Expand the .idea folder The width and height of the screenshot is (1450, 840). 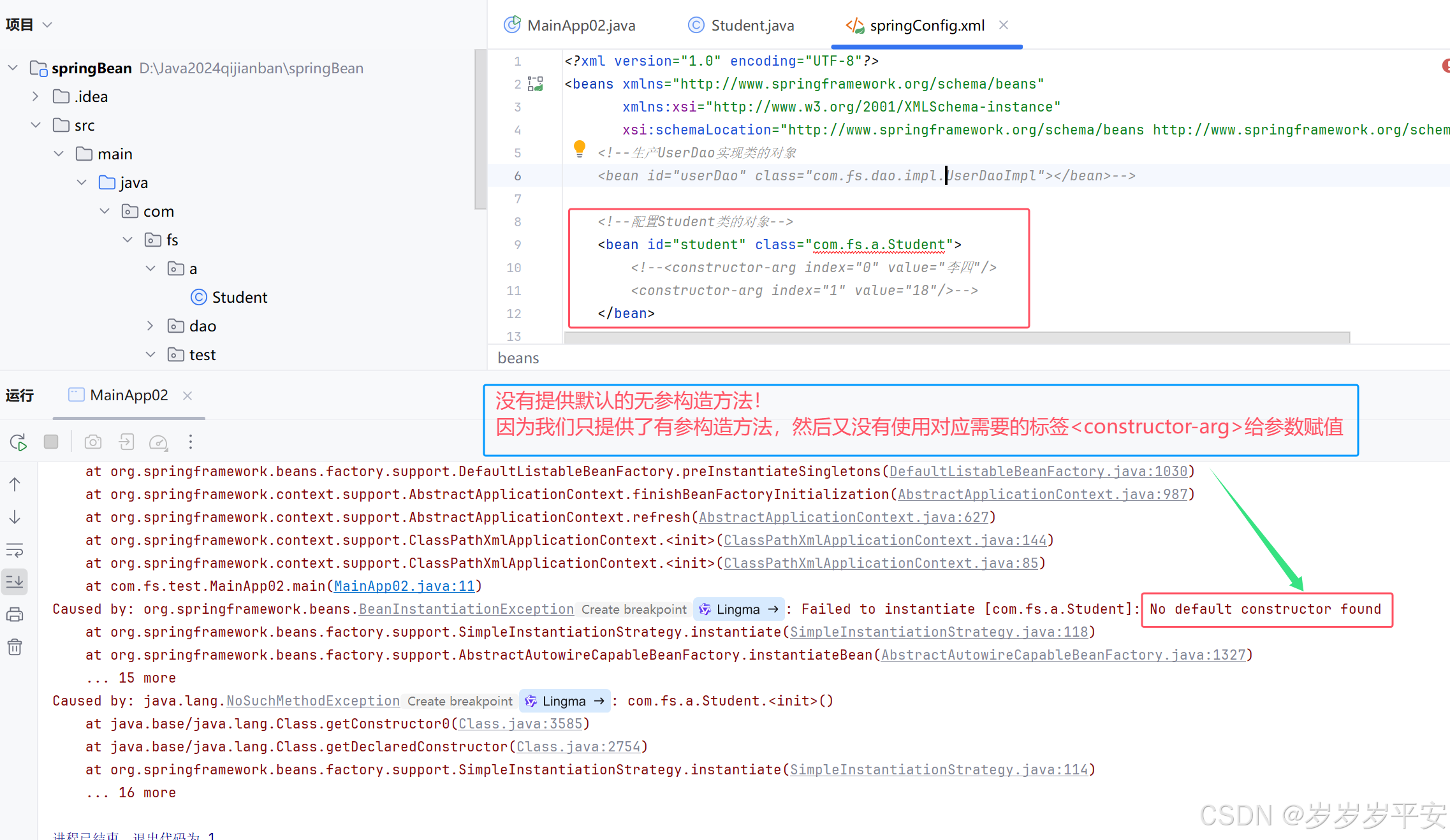click(36, 96)
